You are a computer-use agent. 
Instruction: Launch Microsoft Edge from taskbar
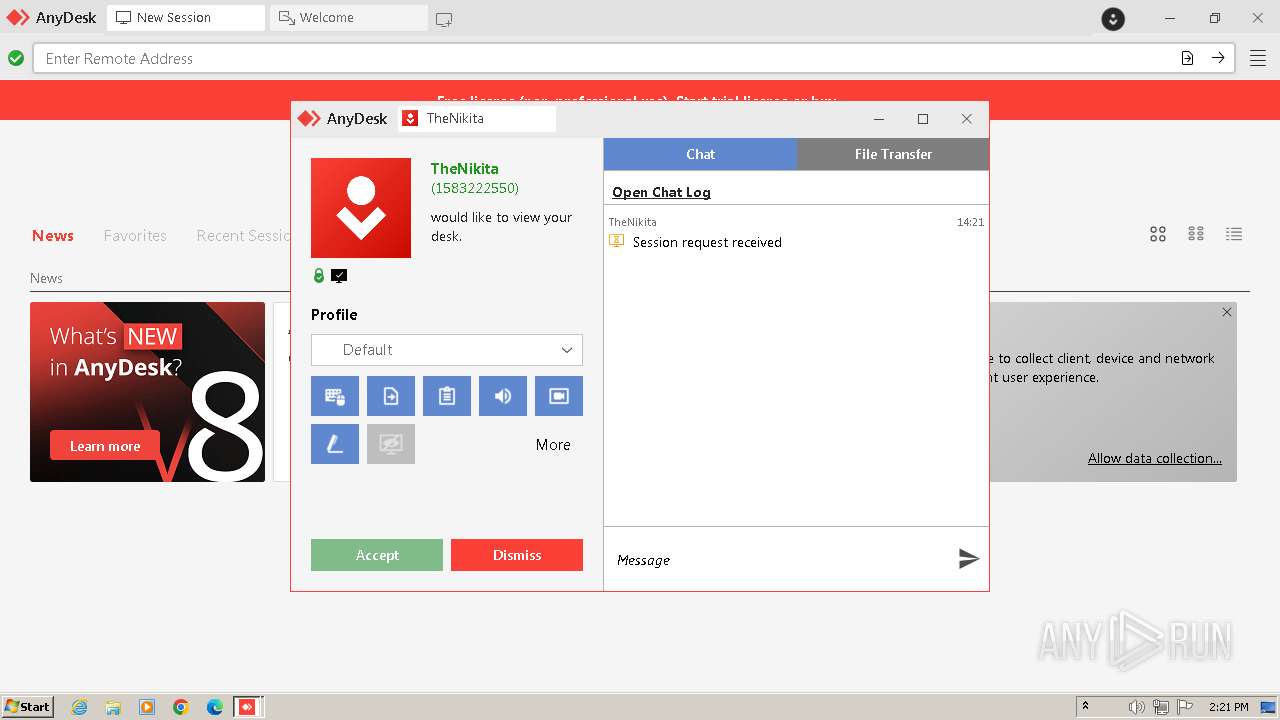pos(215,707)
